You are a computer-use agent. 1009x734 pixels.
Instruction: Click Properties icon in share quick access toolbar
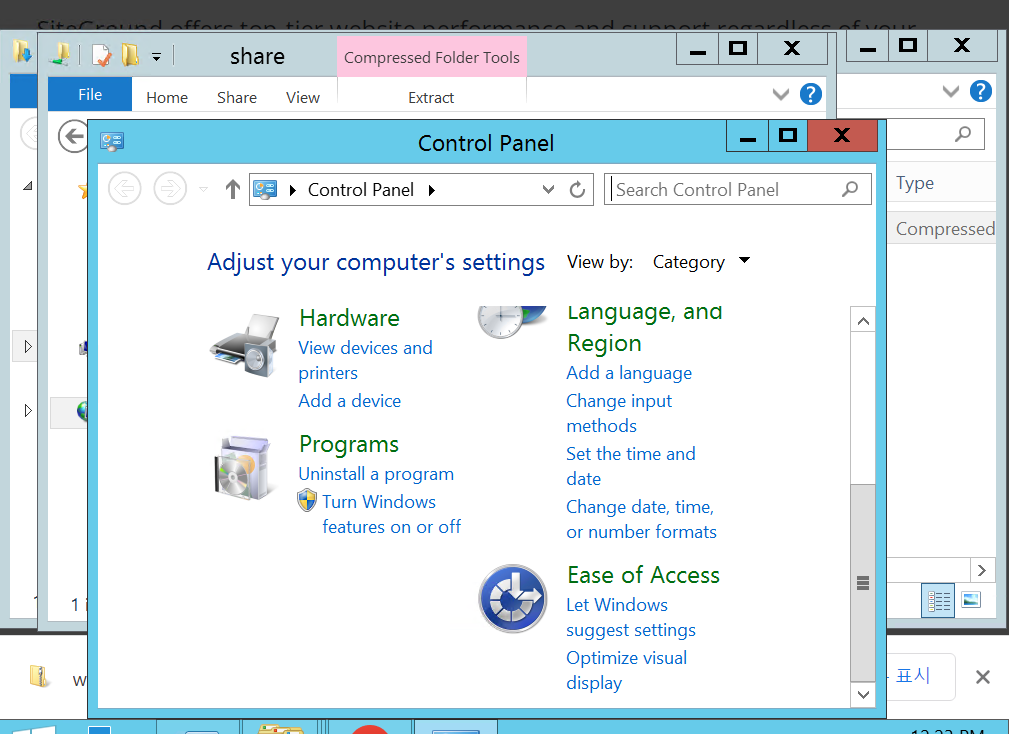point(101,55)
